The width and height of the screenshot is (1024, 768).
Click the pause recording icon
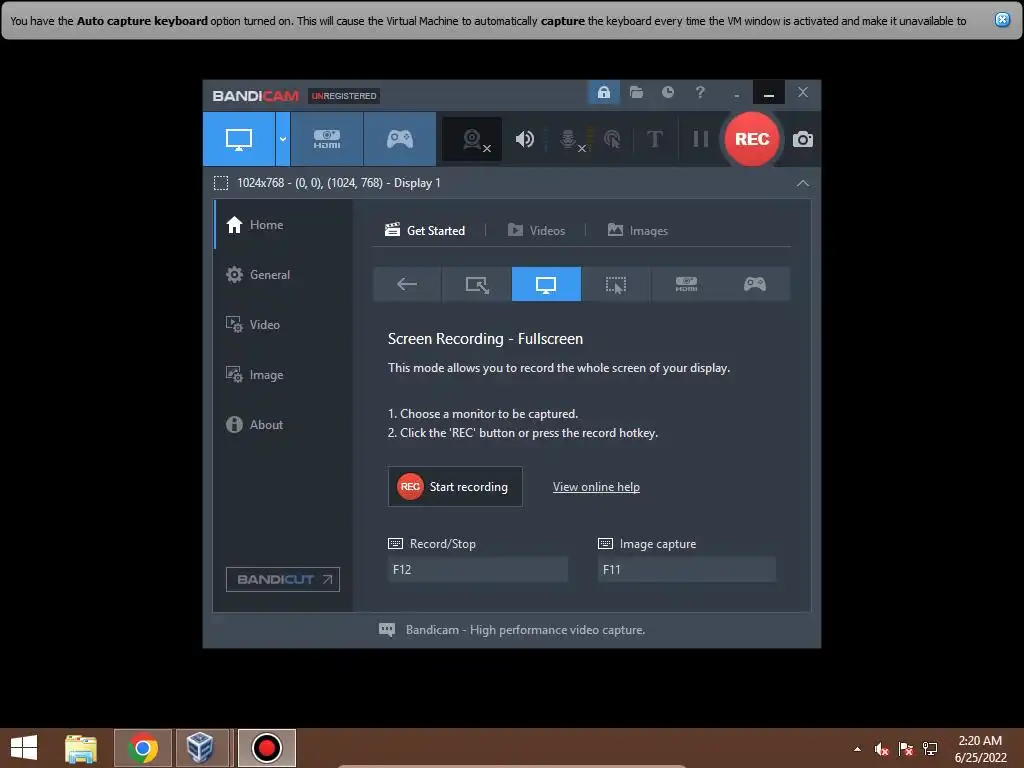tap(701, 139)
